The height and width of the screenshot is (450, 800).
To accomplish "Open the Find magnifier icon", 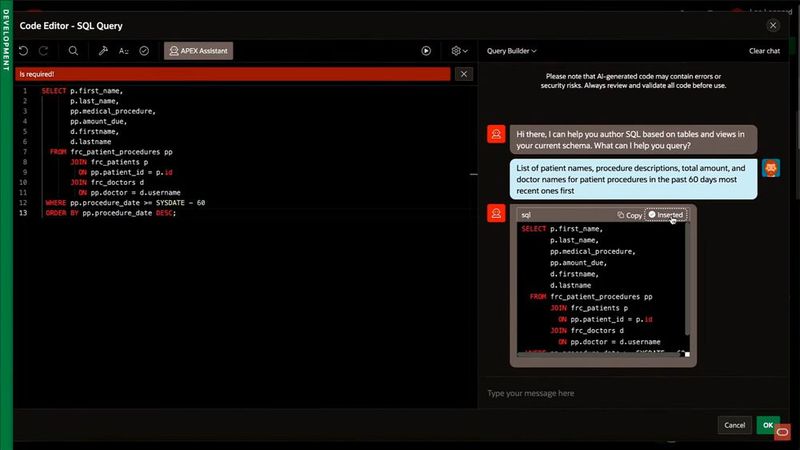I will [x=73, y=51].
